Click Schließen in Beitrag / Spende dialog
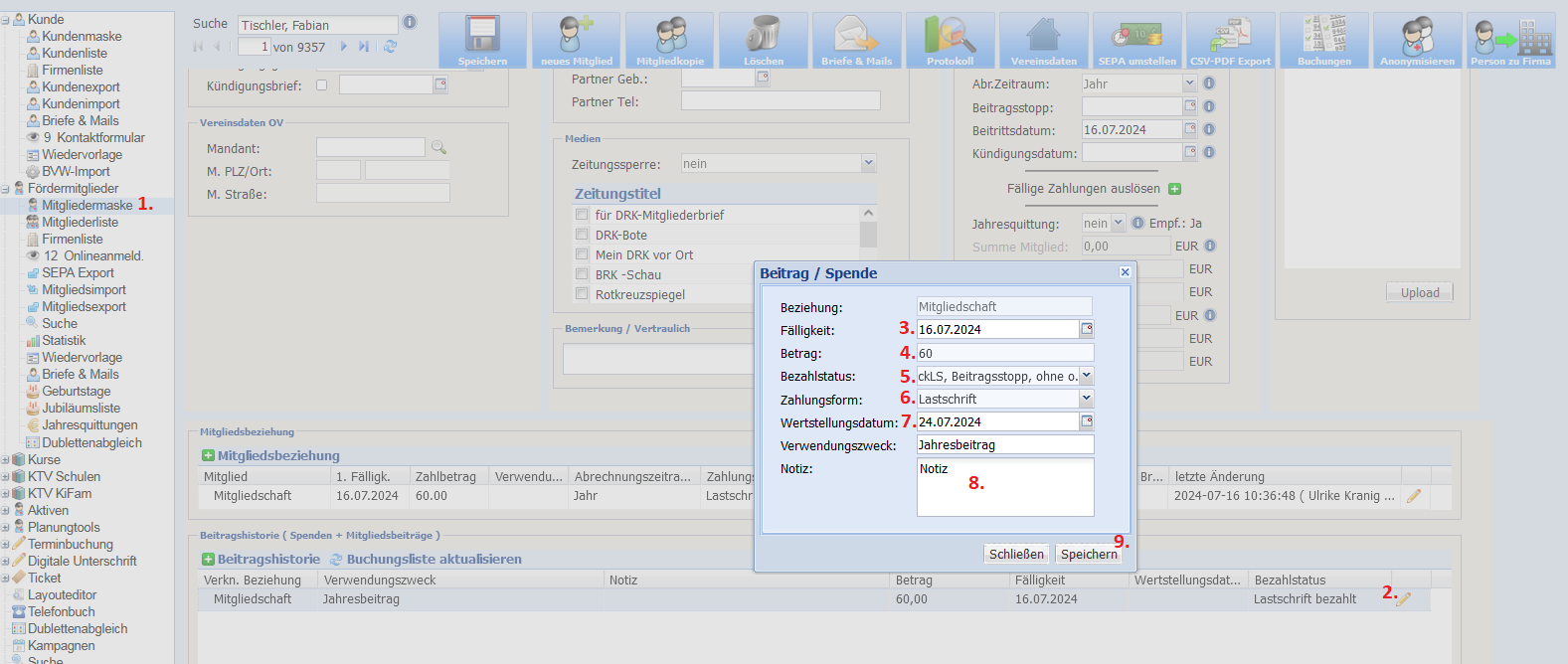1568x664 pixels. tap(1016, 554)
